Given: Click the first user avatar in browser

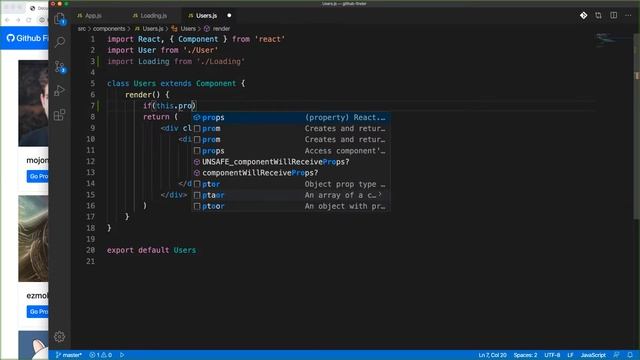Looking at the screenshot, I should click(x=33, y=103).
